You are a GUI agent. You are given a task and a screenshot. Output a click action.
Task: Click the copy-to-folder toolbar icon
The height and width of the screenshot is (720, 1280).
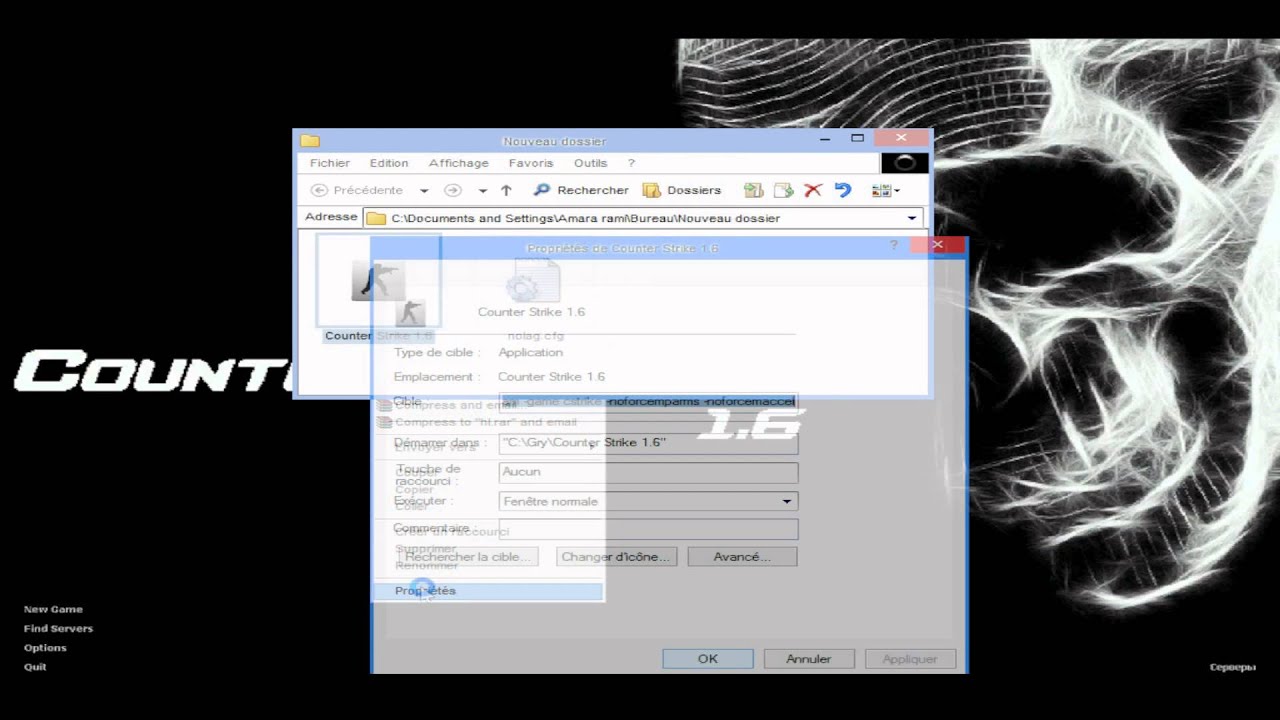point(784,190)
